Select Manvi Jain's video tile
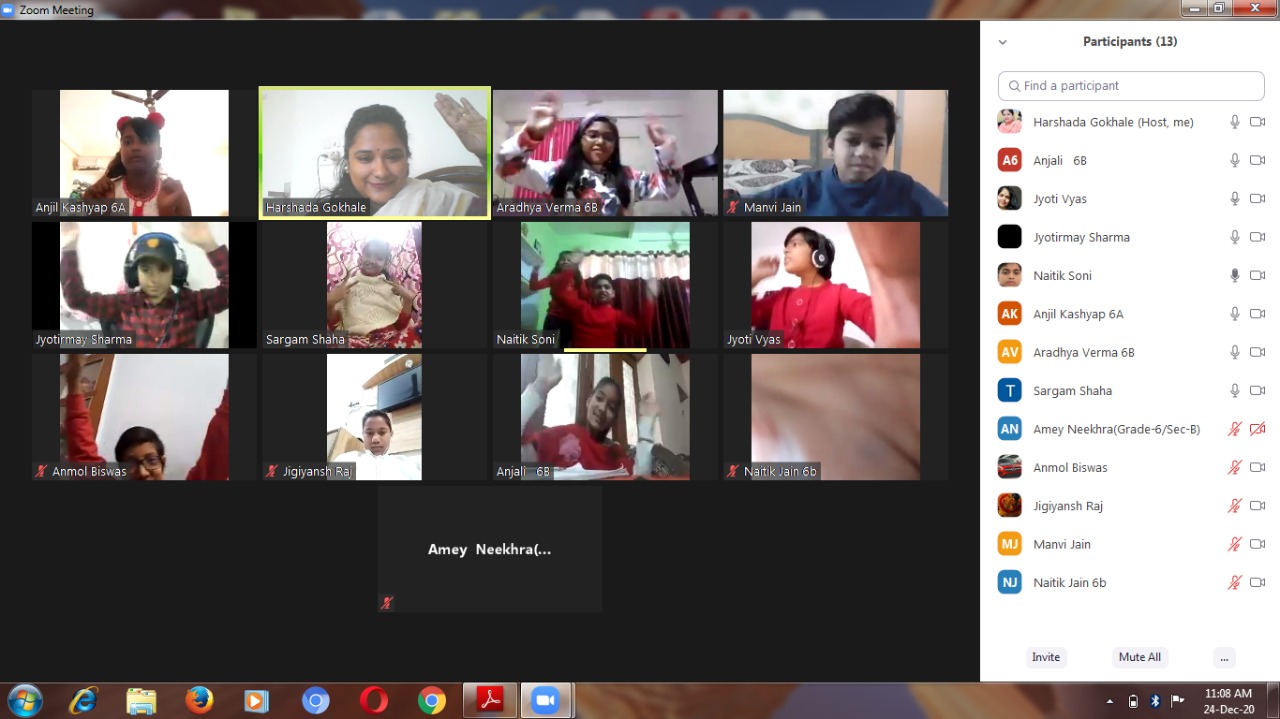 [836, 153]
